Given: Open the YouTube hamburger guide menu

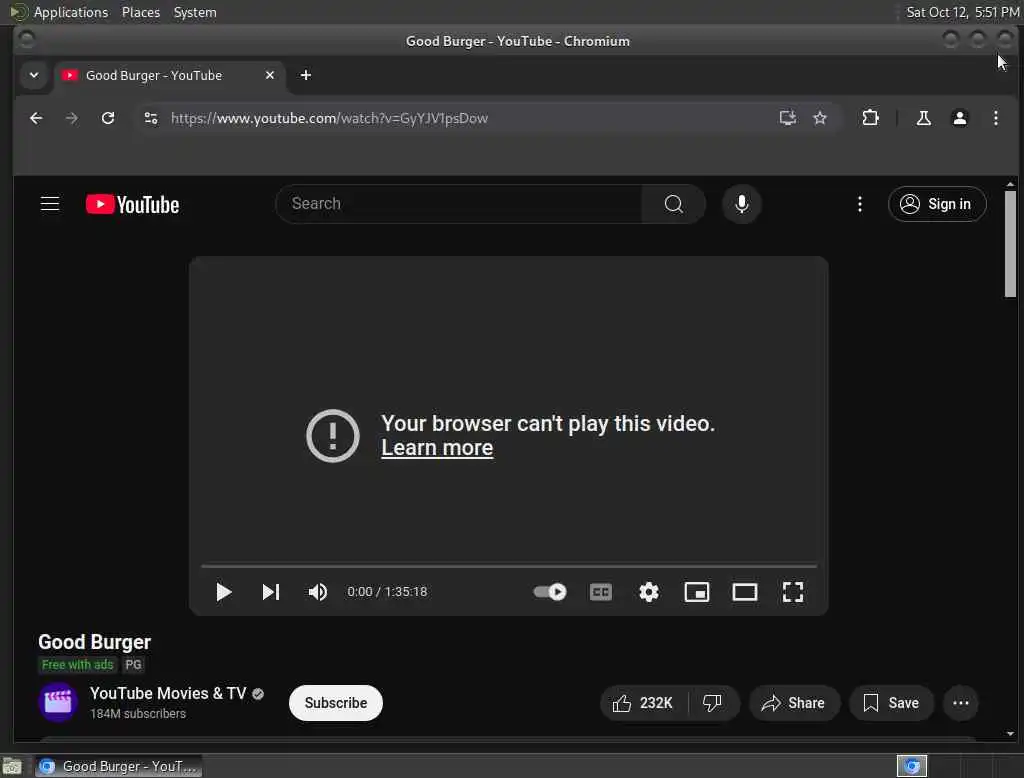Looking at the screenshot, I should 50,204.
